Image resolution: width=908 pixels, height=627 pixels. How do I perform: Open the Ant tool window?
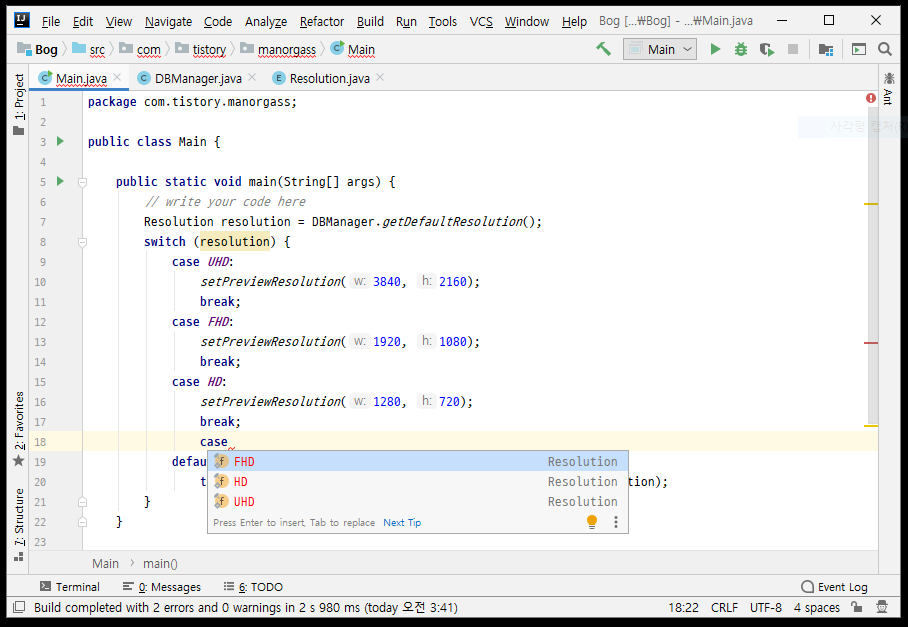(x=888, y=89)
